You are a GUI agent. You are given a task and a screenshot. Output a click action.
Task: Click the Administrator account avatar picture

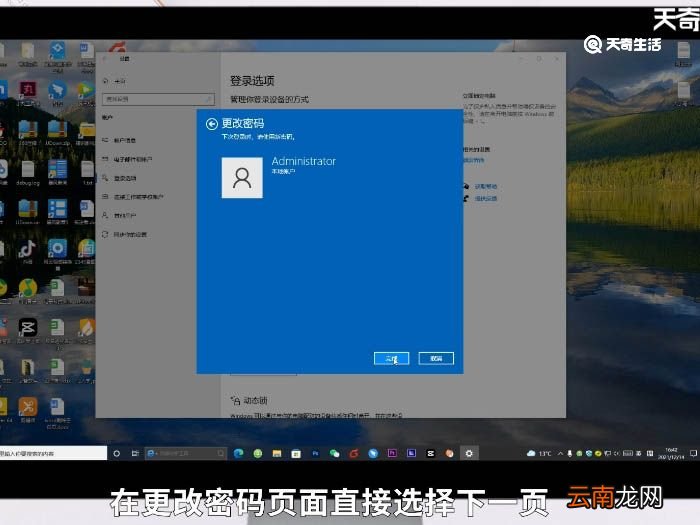(x=242, y=177)
